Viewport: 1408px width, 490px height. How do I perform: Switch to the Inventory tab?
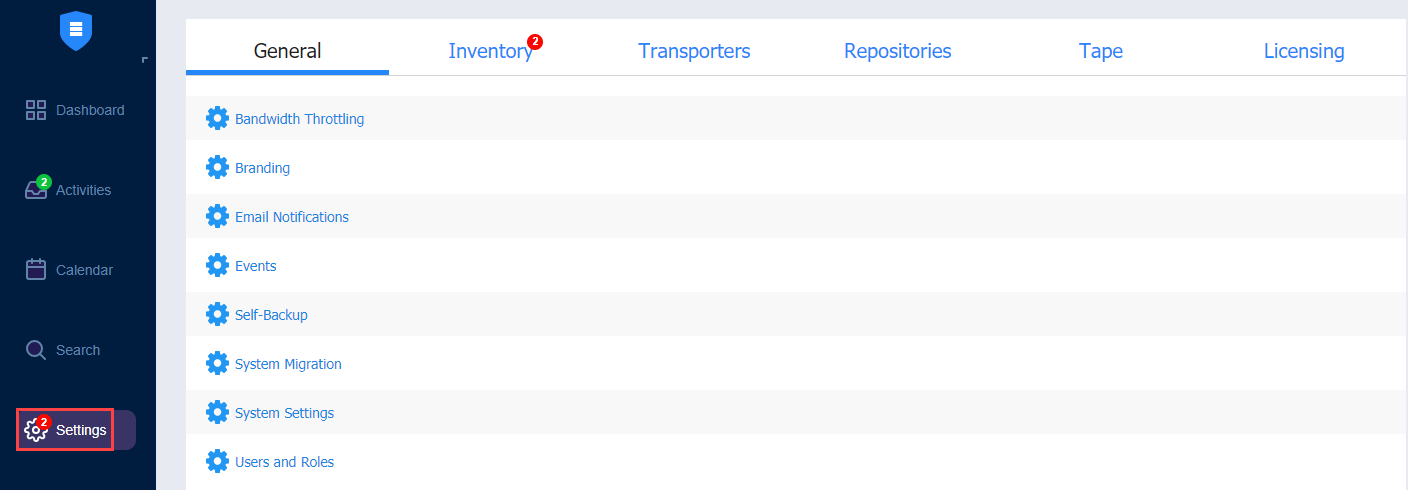tap(491, 51)
